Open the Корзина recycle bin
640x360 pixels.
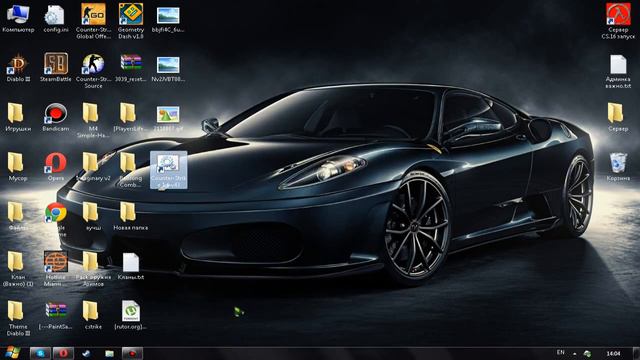618,167
